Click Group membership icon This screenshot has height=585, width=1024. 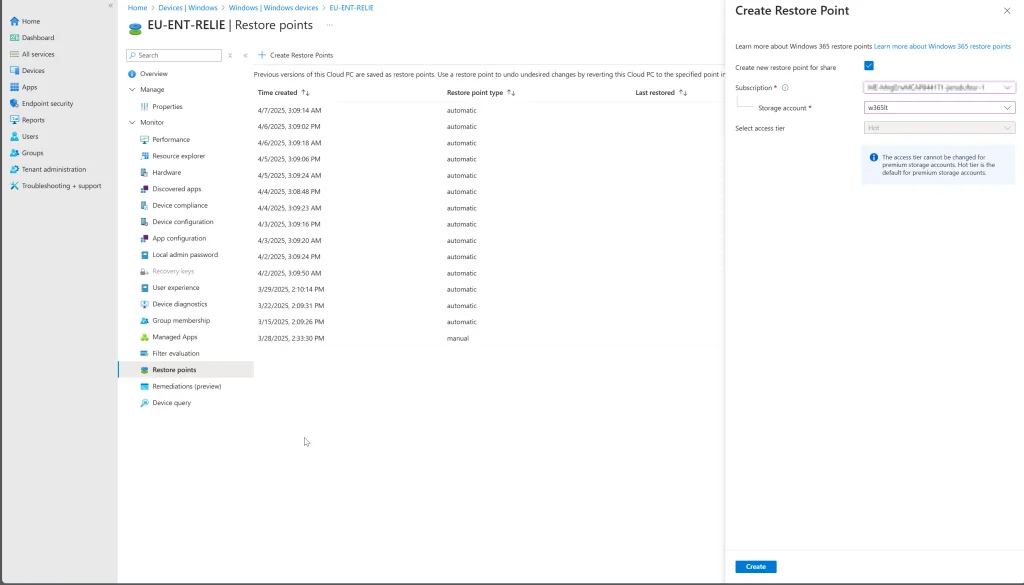[x=144, y=321]
